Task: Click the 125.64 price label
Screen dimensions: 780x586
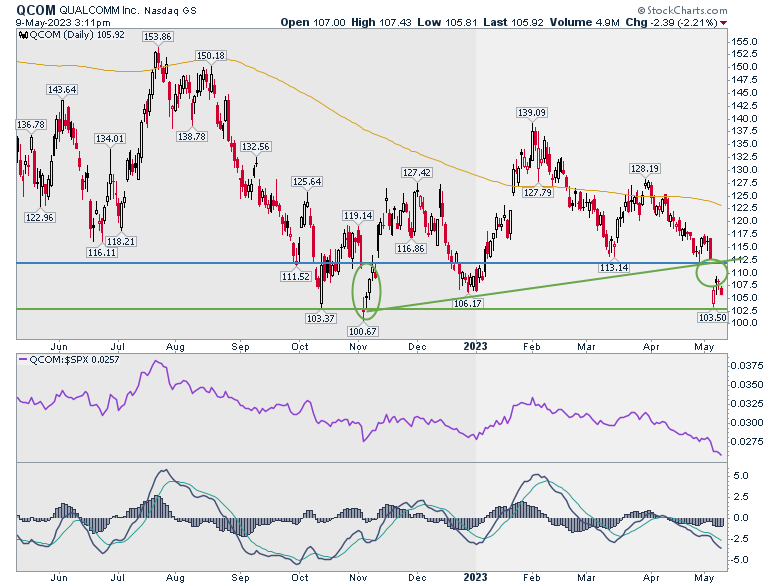Action: [307, 182]
